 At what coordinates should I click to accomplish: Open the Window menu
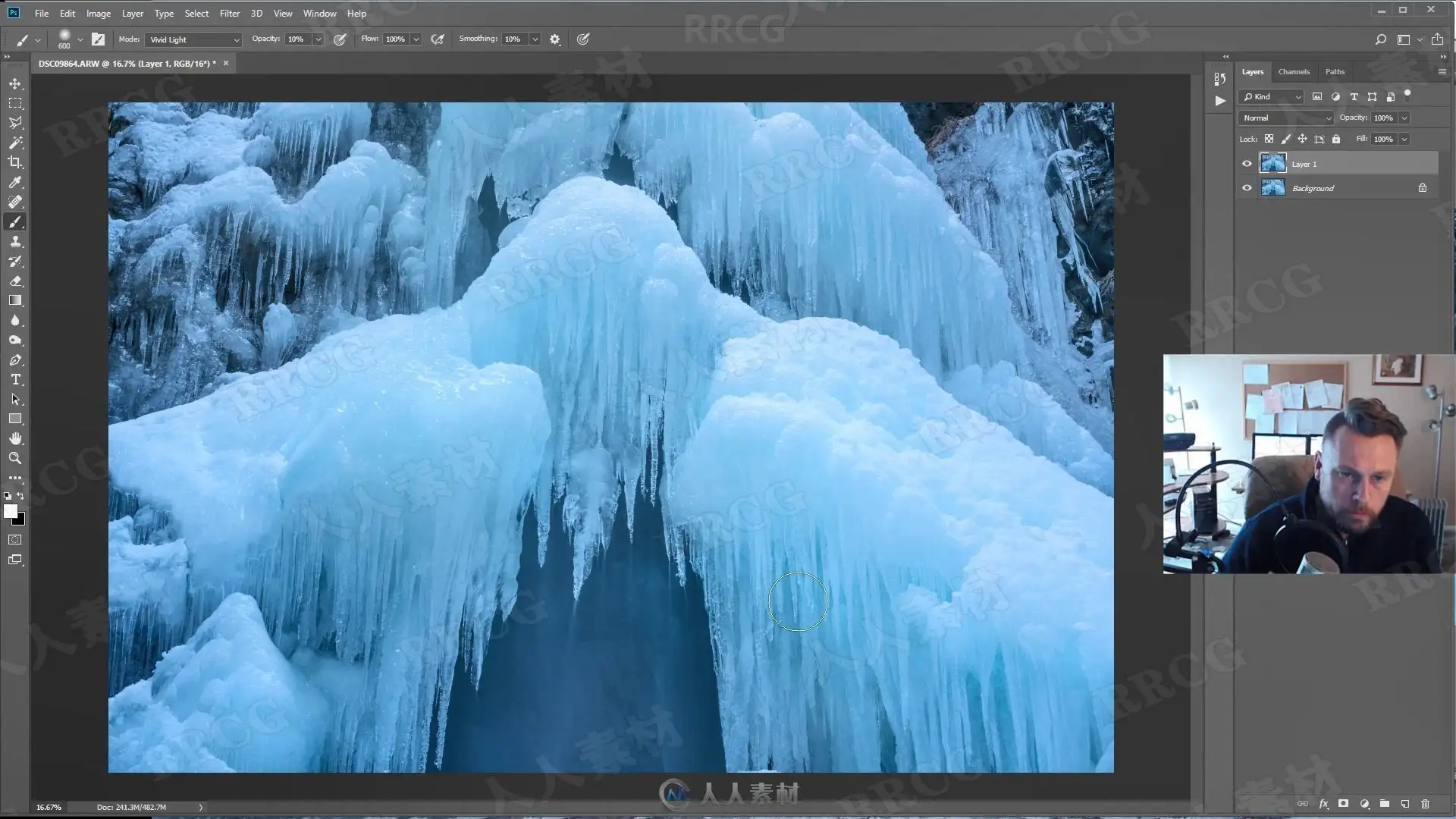(x=320, y=13)
